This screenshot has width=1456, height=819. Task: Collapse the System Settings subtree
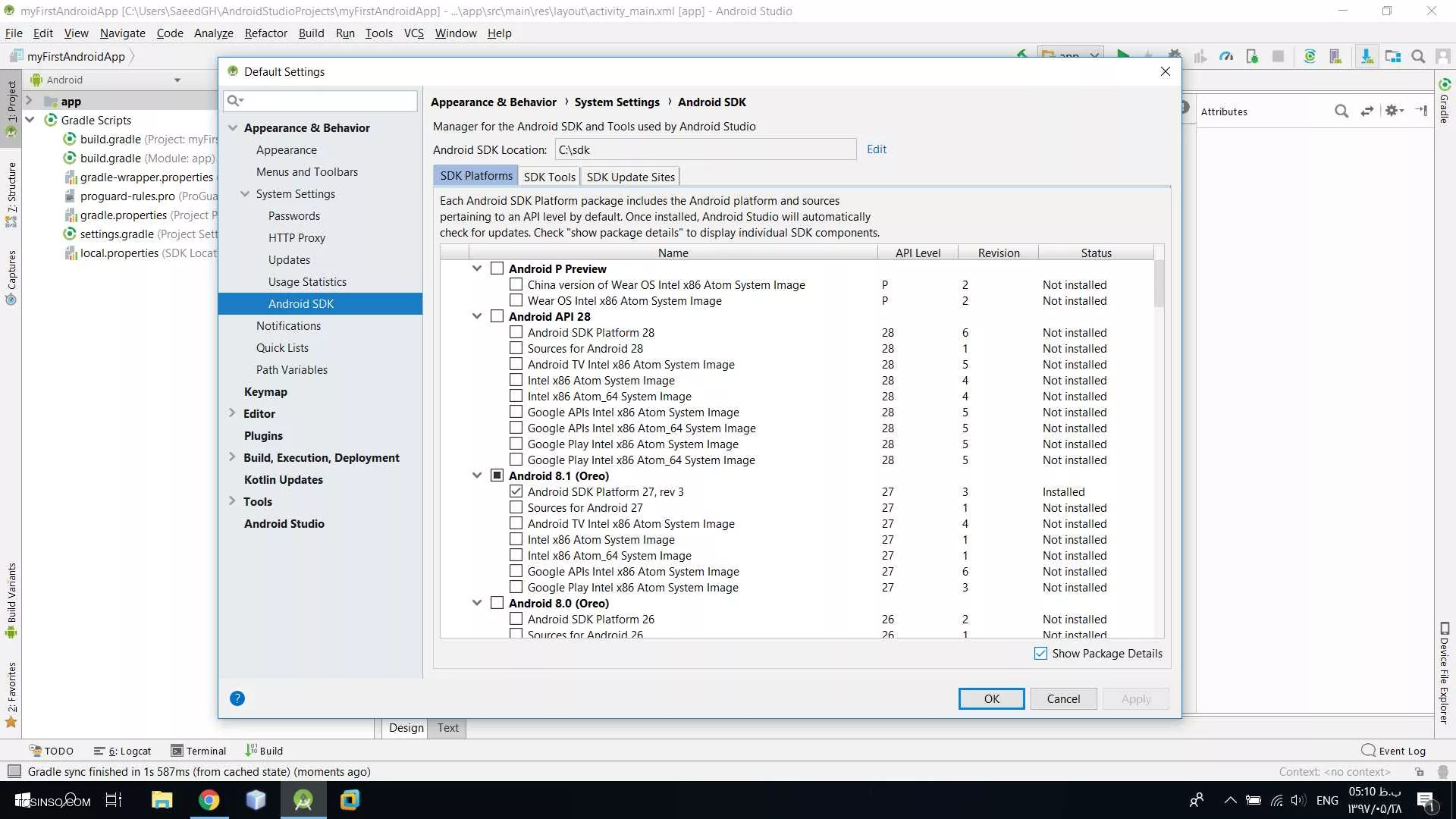245,193
